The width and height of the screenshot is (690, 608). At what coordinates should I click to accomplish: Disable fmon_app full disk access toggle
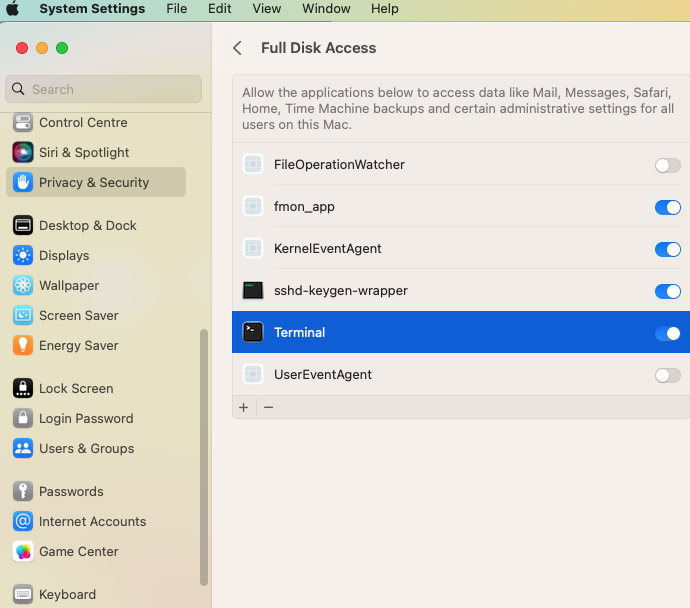click(x=667, y=207)
